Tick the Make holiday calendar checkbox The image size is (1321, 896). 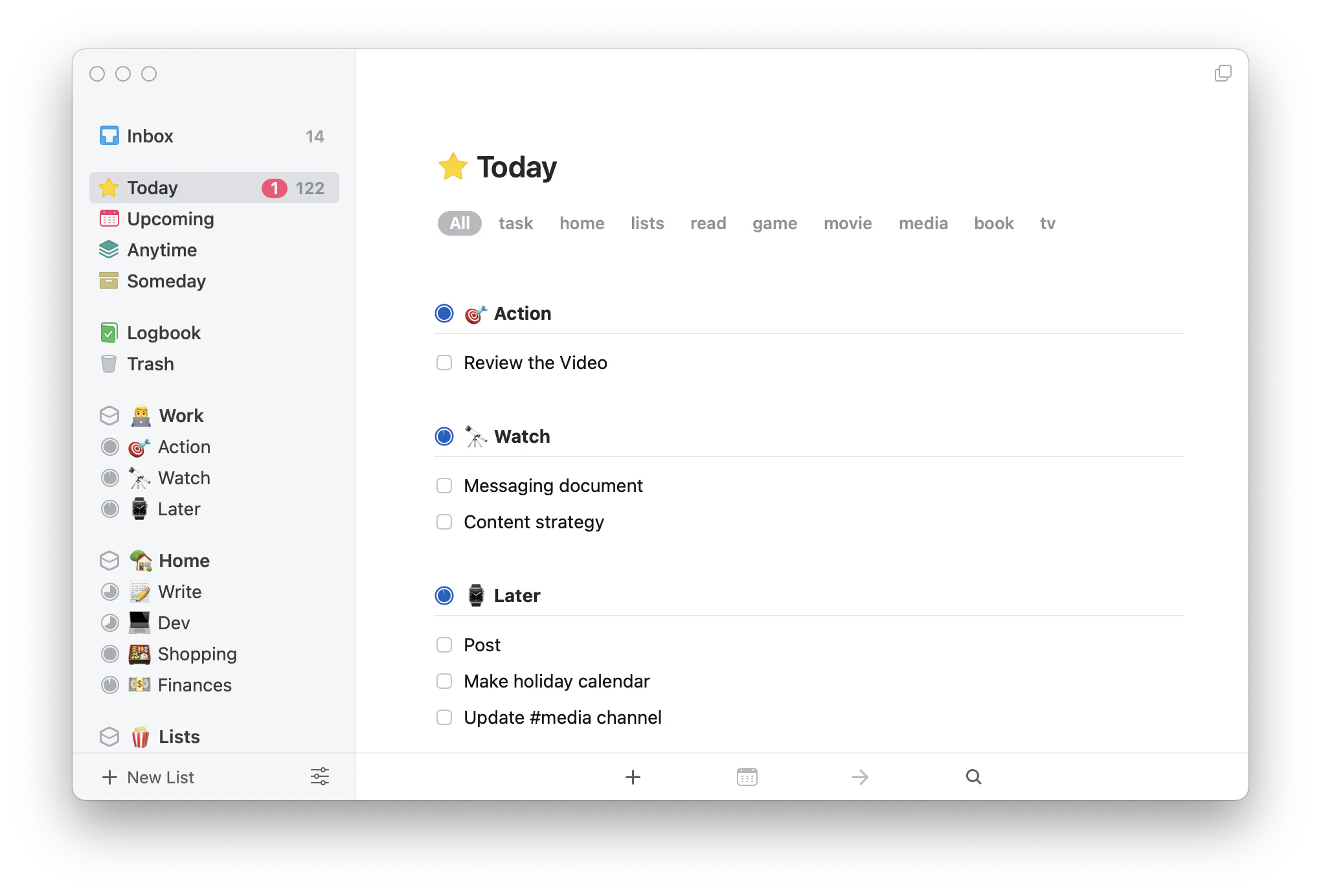coord(444,681)
